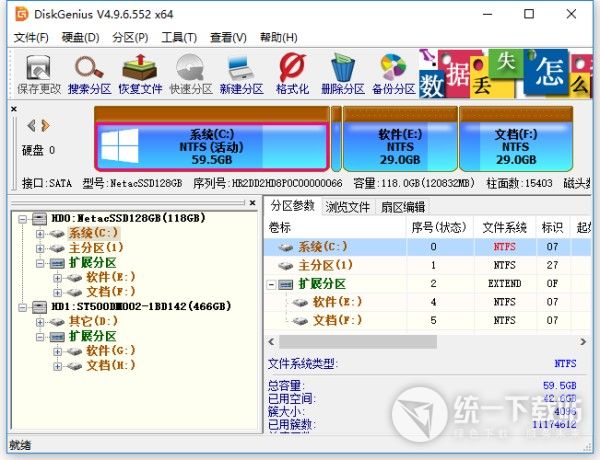Open the Search Partition (搜索分区) tool
Viewport: 600px width, 460px height.
pyautogui.click(x=89, y=75)
